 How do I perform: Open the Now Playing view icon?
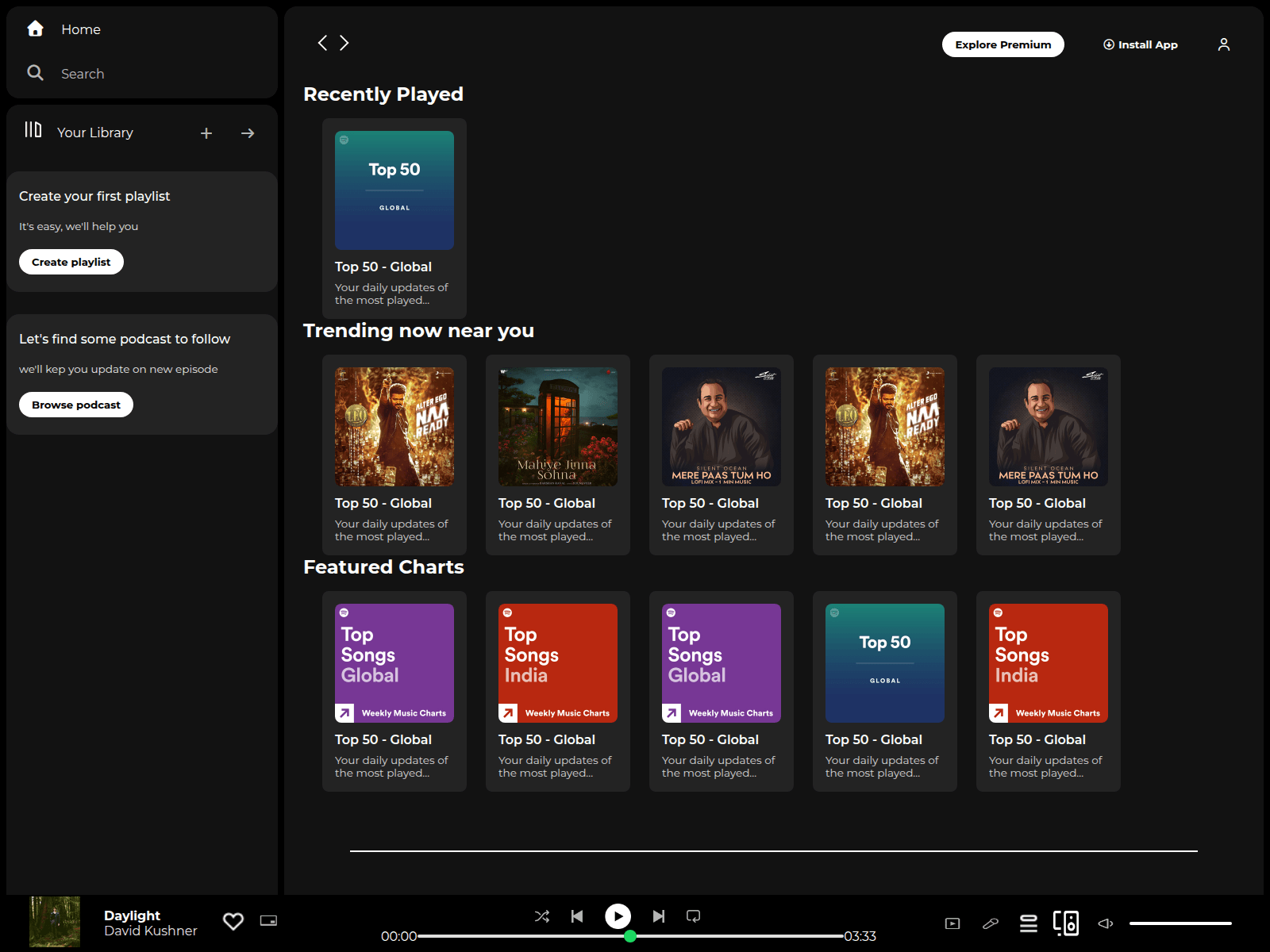tap(952, 923)
